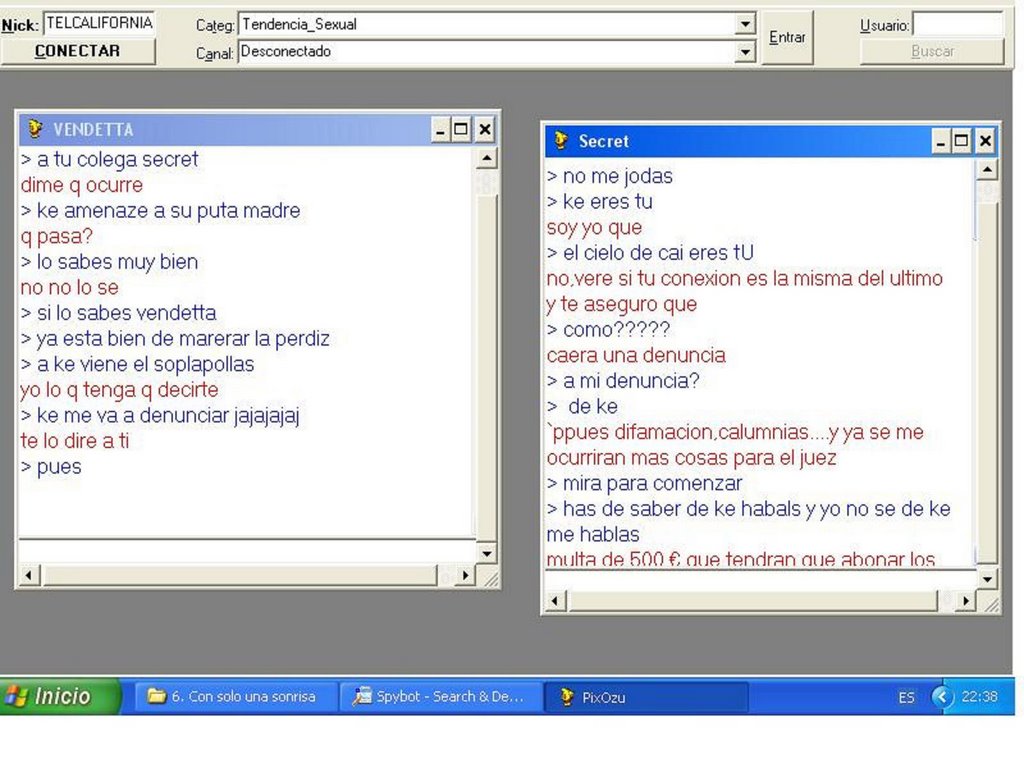The width and height of the screenshot is (1024, 768).
Task: Click the ES language indicator
Action: 906,697
